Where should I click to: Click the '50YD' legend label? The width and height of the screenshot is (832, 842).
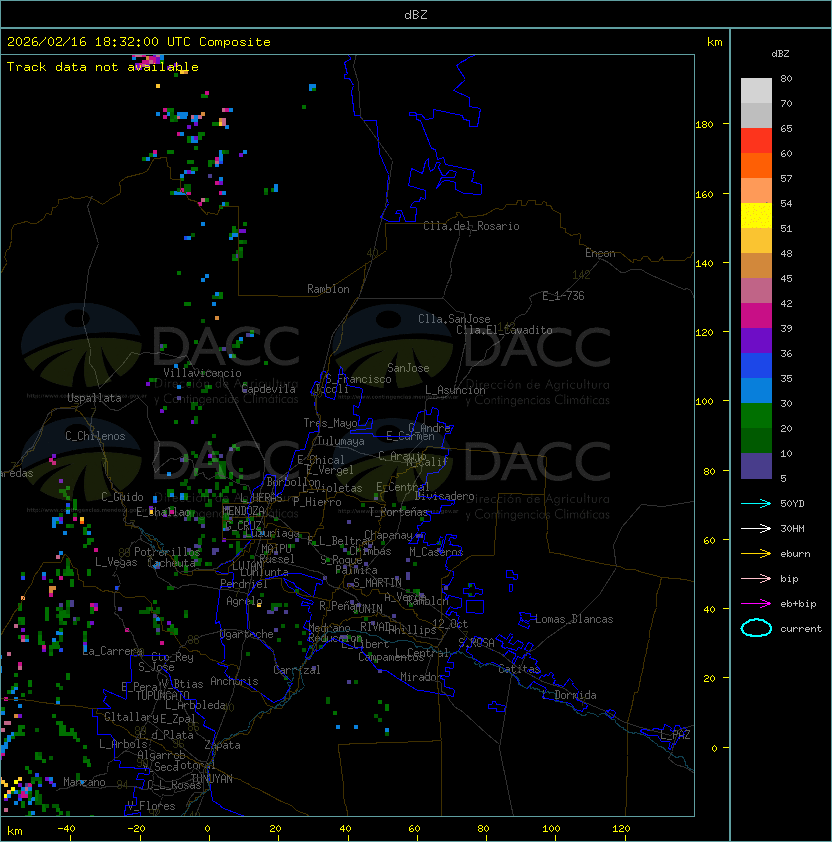pyautogui.click(x=792, y=503)
